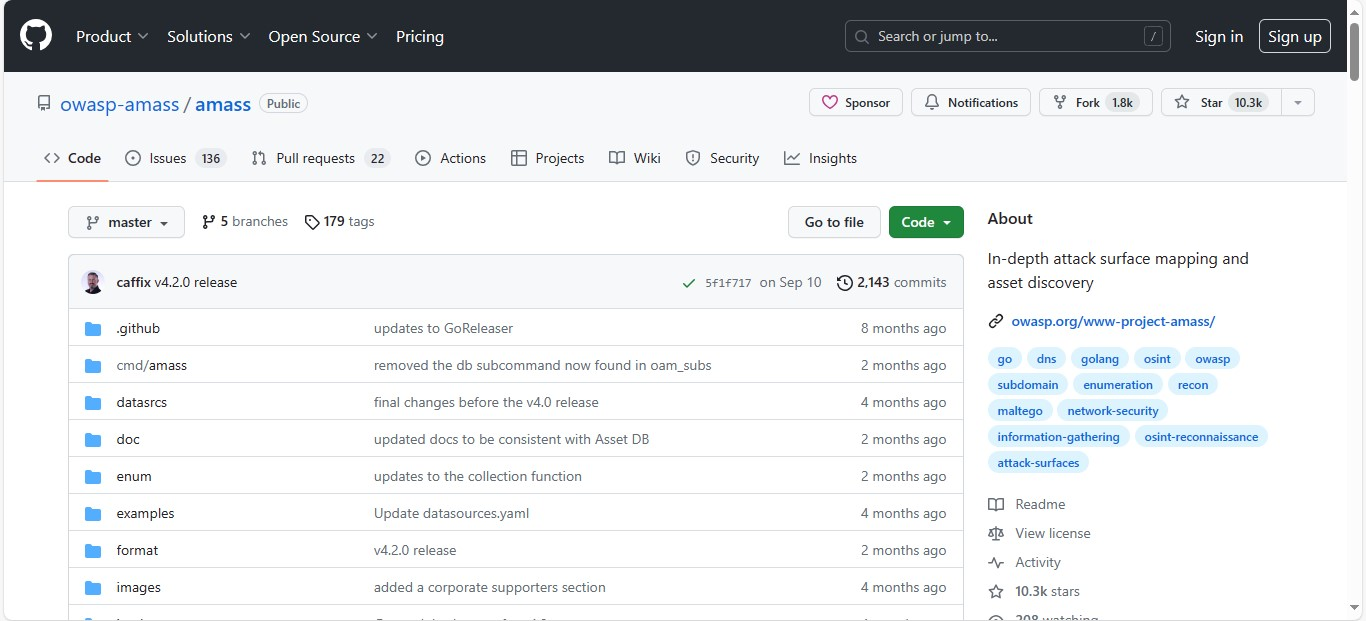Click the commits history clock icon

(x=844, y=283)
